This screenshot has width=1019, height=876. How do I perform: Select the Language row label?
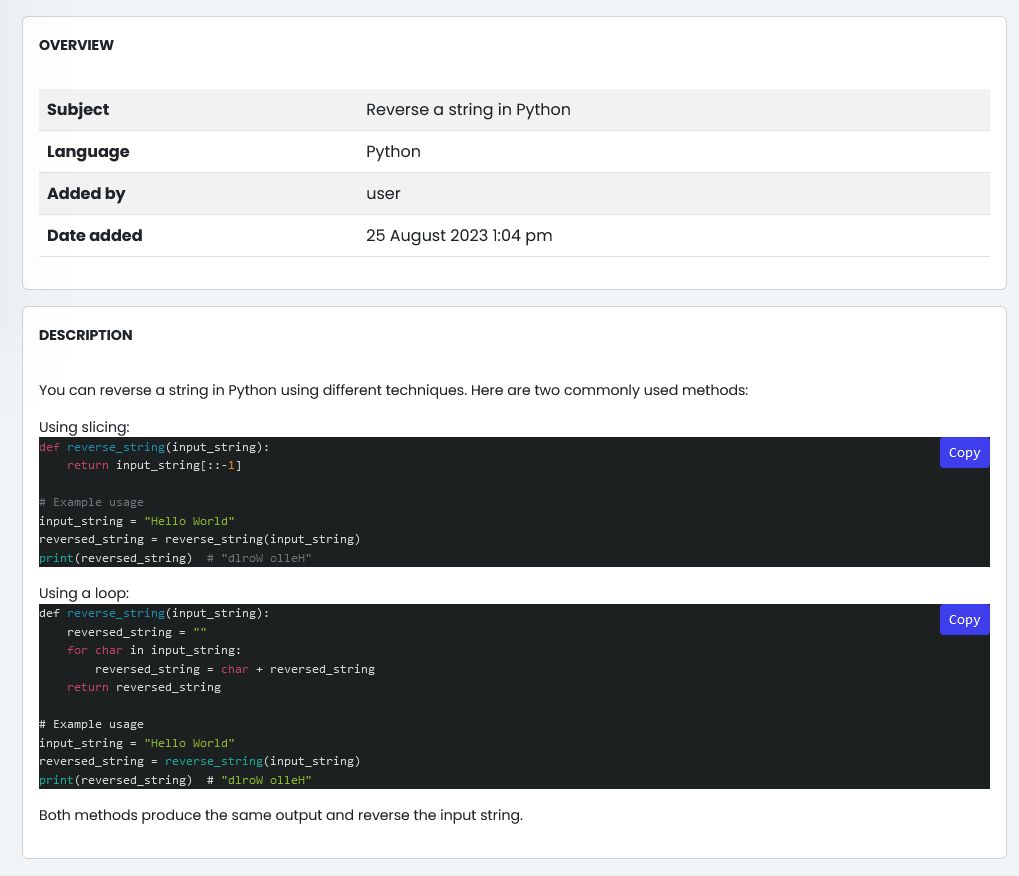click(88, 152)
